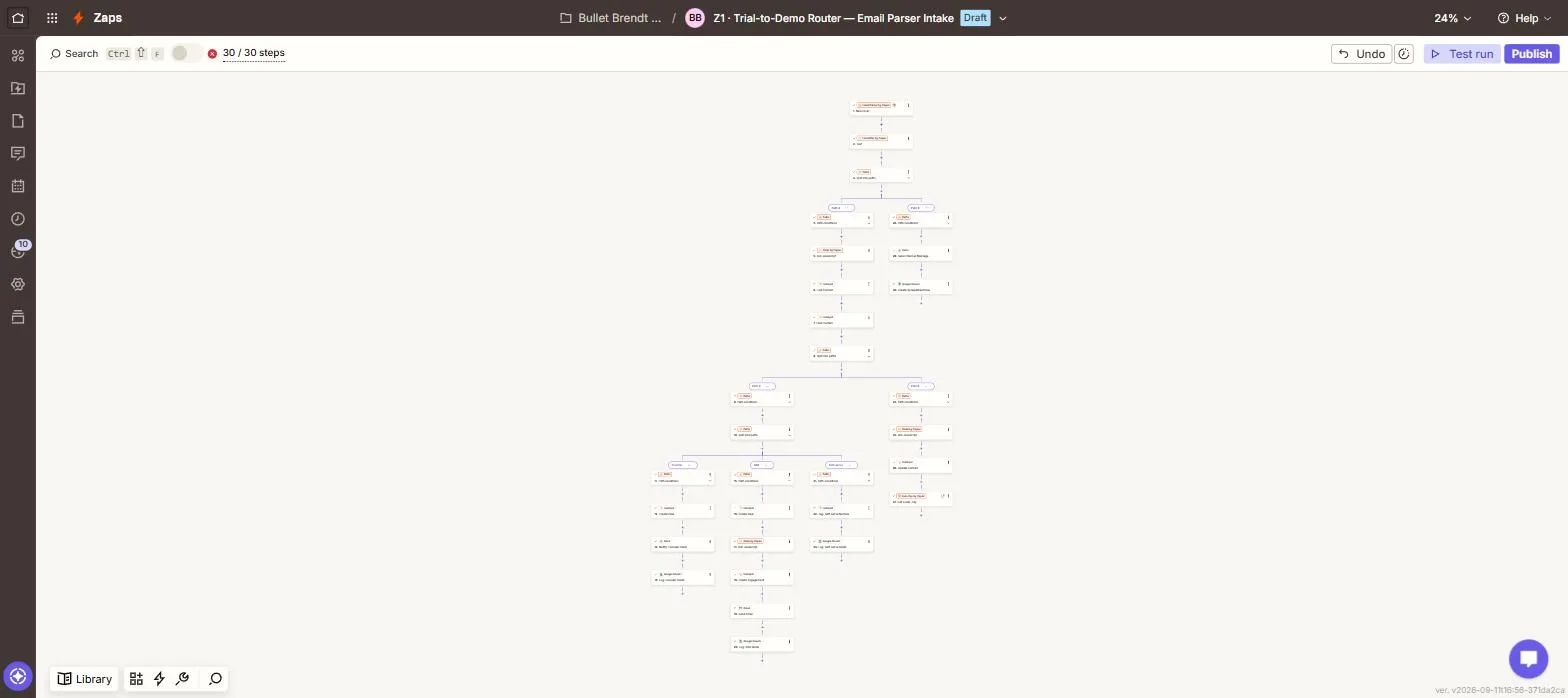
Task: Click the add-widgets icon beside Library
Action: pyautogui.click(x=136, y=679)
